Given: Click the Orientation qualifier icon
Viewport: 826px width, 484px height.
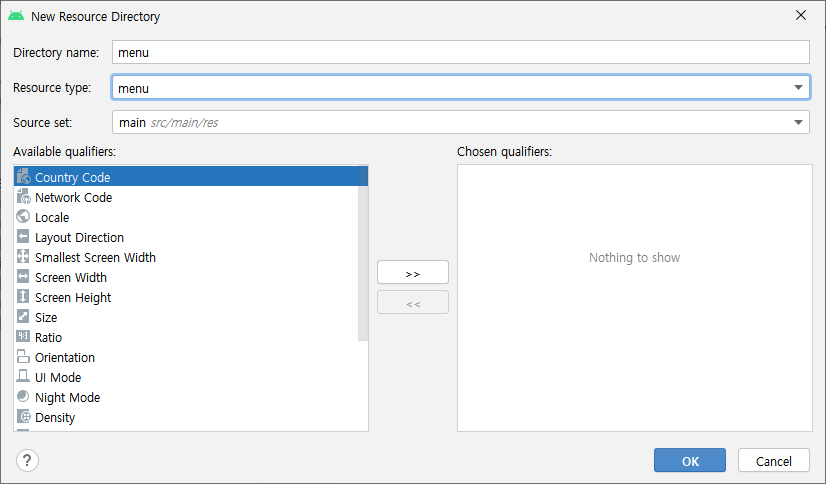Looking at the screenshot, I should click(x=23, y=356).
